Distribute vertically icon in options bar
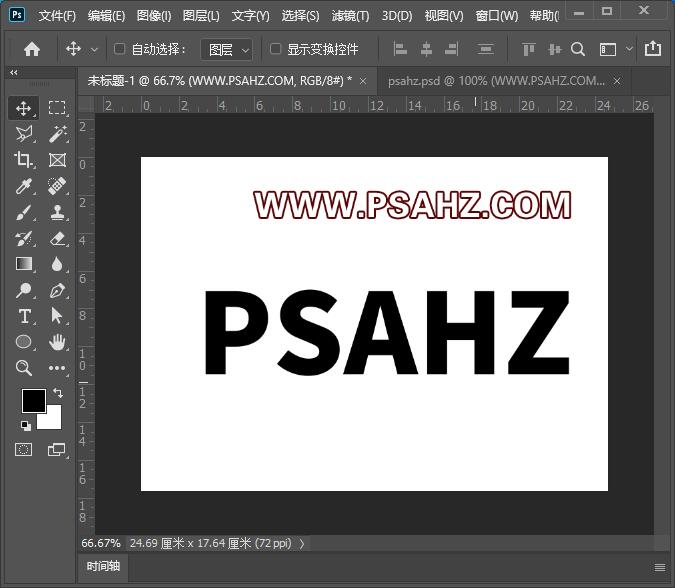This screenshot has height=588, width=675. coord(486,49)
